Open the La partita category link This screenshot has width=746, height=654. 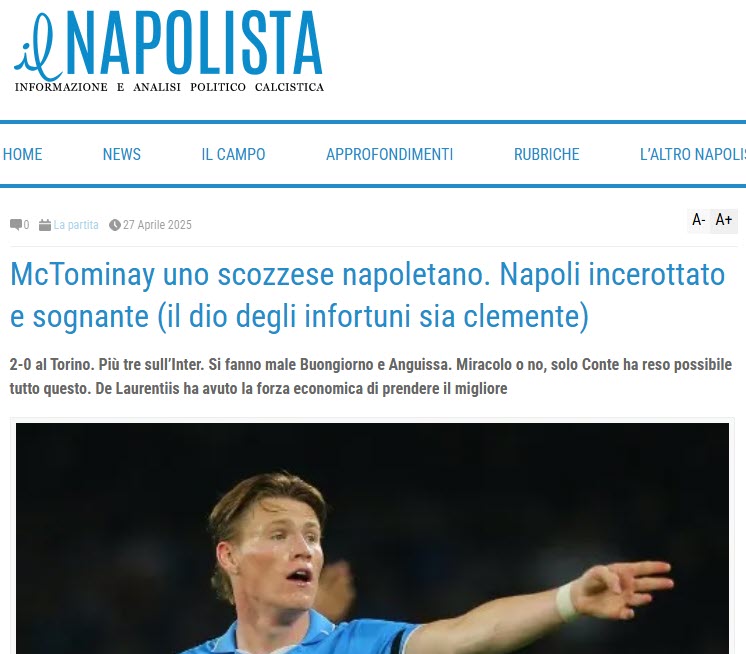(x=76, y=225)
